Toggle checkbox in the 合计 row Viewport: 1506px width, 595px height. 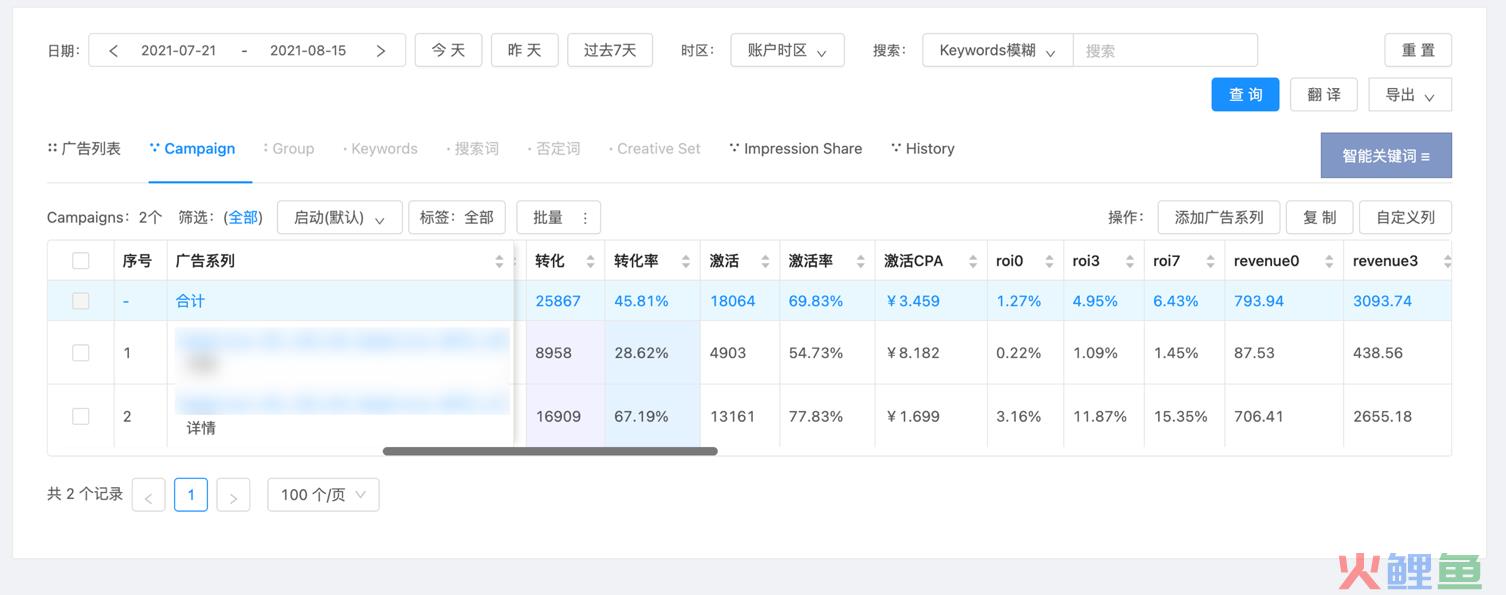point(81,301)
